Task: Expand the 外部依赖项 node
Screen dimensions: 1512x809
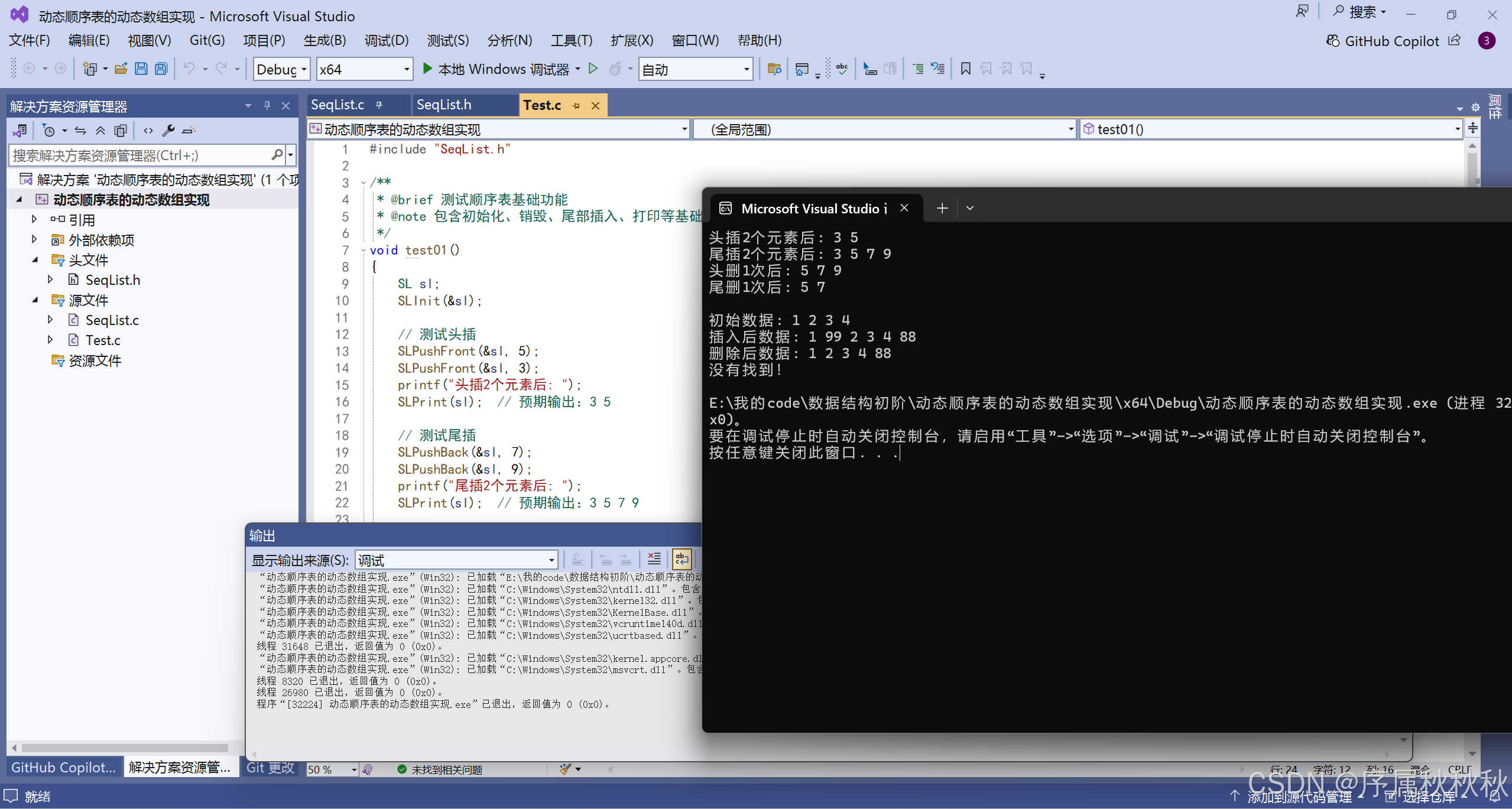Action: pyautogui.click(x=34, y=239)
